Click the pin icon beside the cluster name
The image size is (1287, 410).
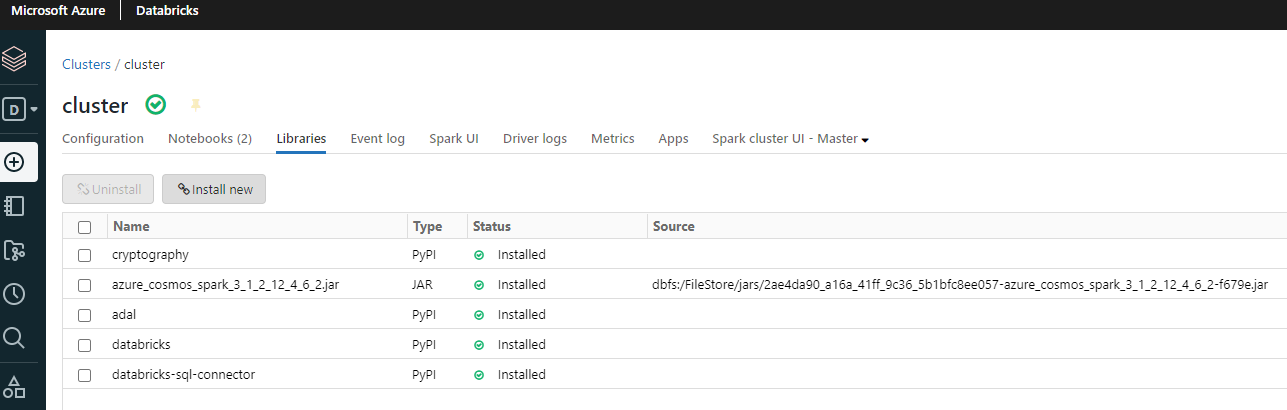point(196,104)
